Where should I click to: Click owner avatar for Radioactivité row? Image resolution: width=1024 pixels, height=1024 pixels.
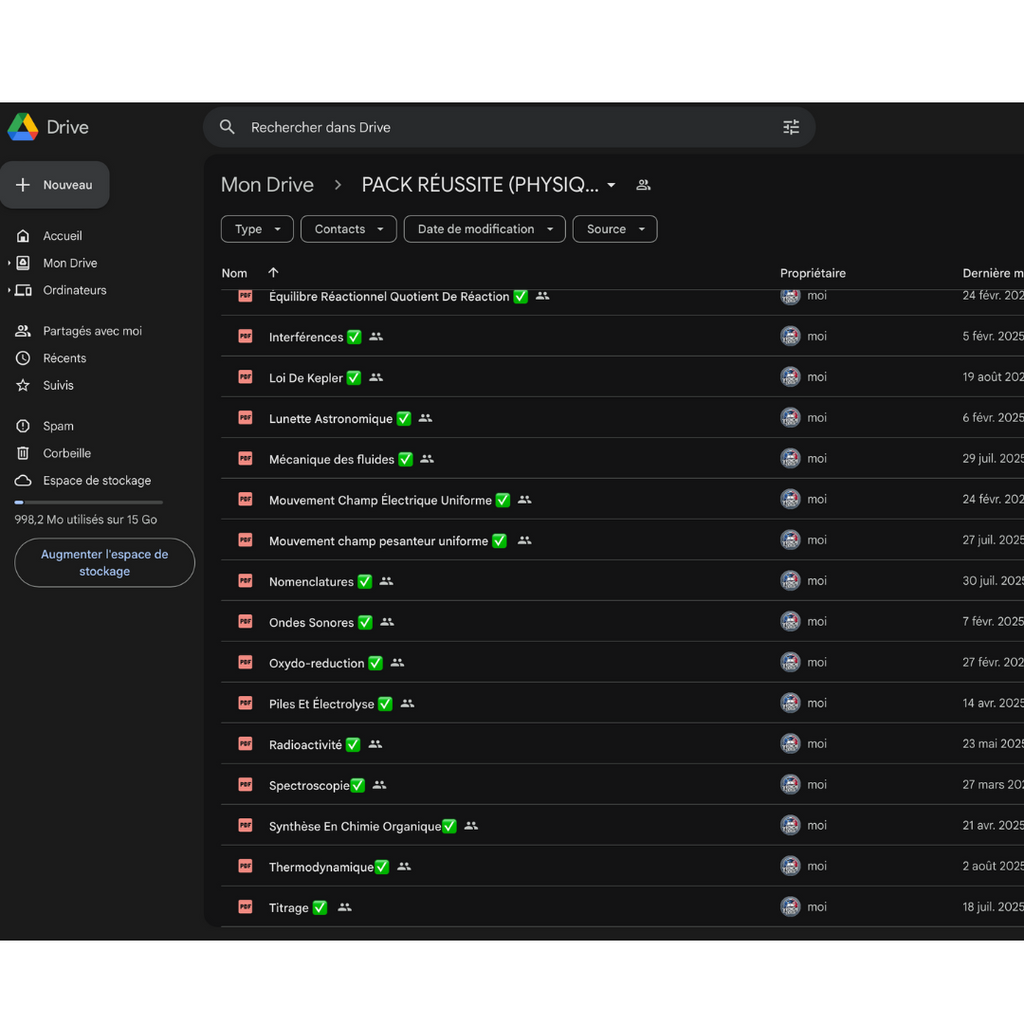[790, 744]
